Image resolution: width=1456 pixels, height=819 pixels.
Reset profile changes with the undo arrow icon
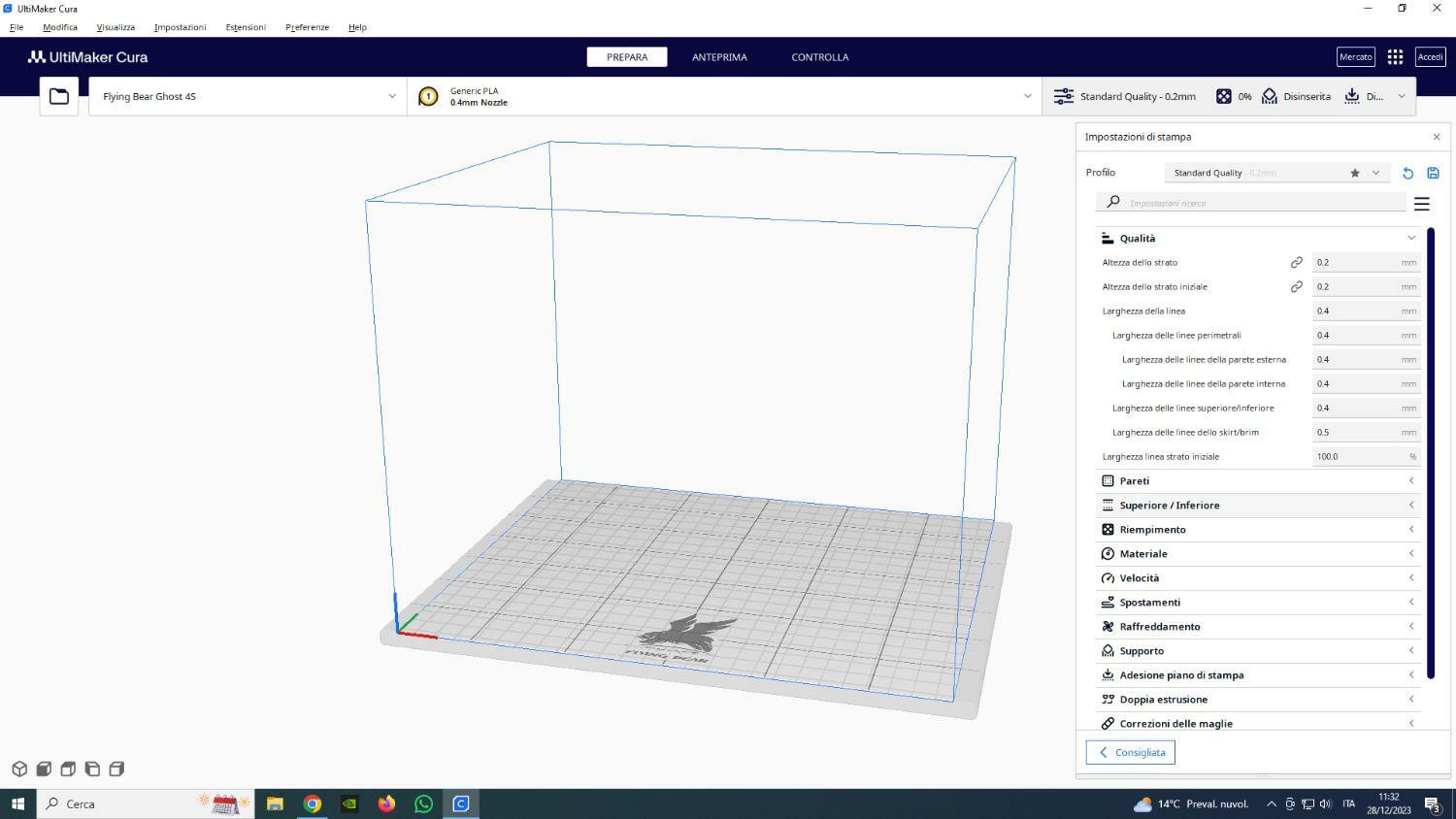pos(1407,173)
